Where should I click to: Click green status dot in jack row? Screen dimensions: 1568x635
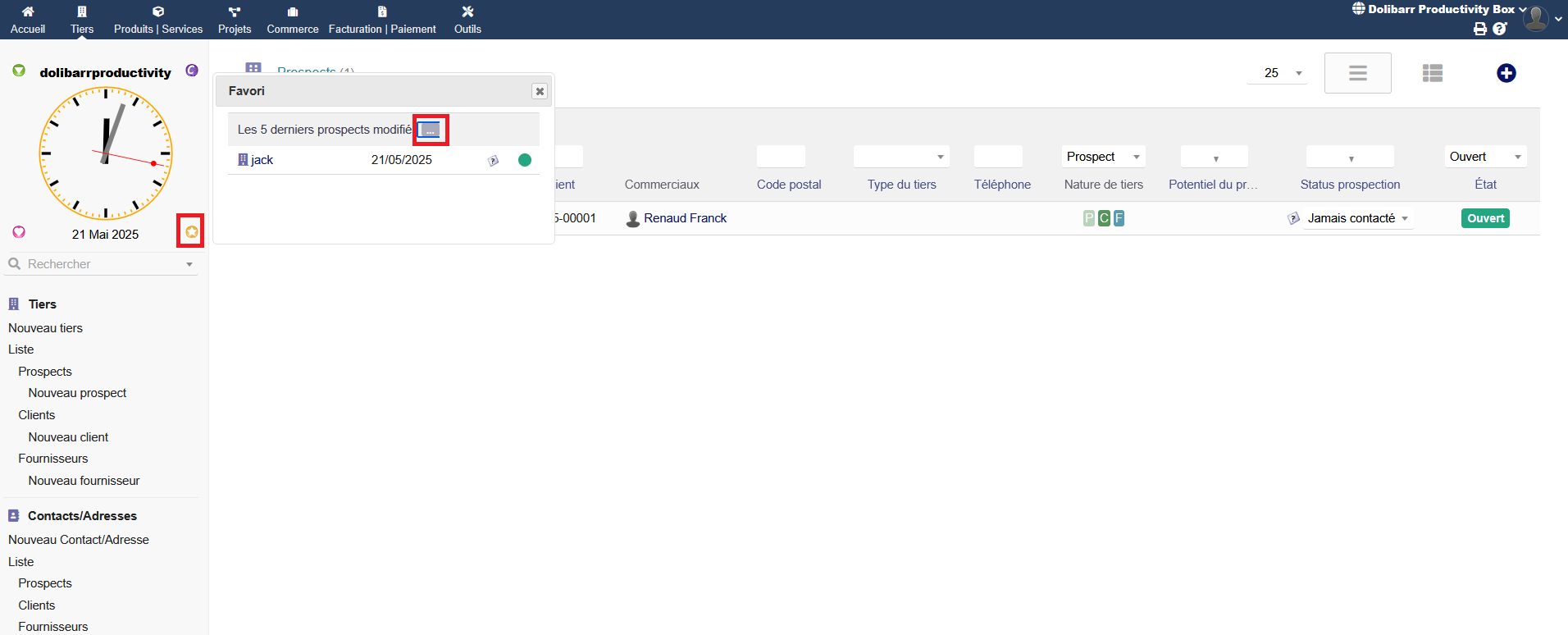point(525,160)
